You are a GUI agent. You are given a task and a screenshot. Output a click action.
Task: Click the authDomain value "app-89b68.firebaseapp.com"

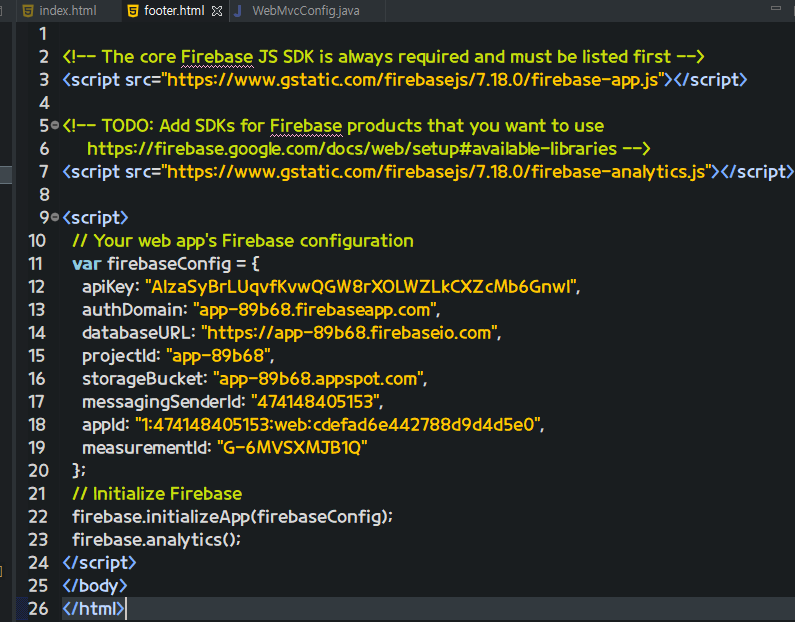pos(315,310)
